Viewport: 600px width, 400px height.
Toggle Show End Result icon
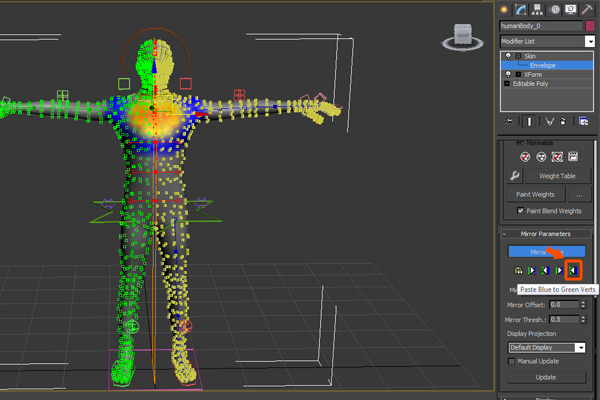click(529, 122)
